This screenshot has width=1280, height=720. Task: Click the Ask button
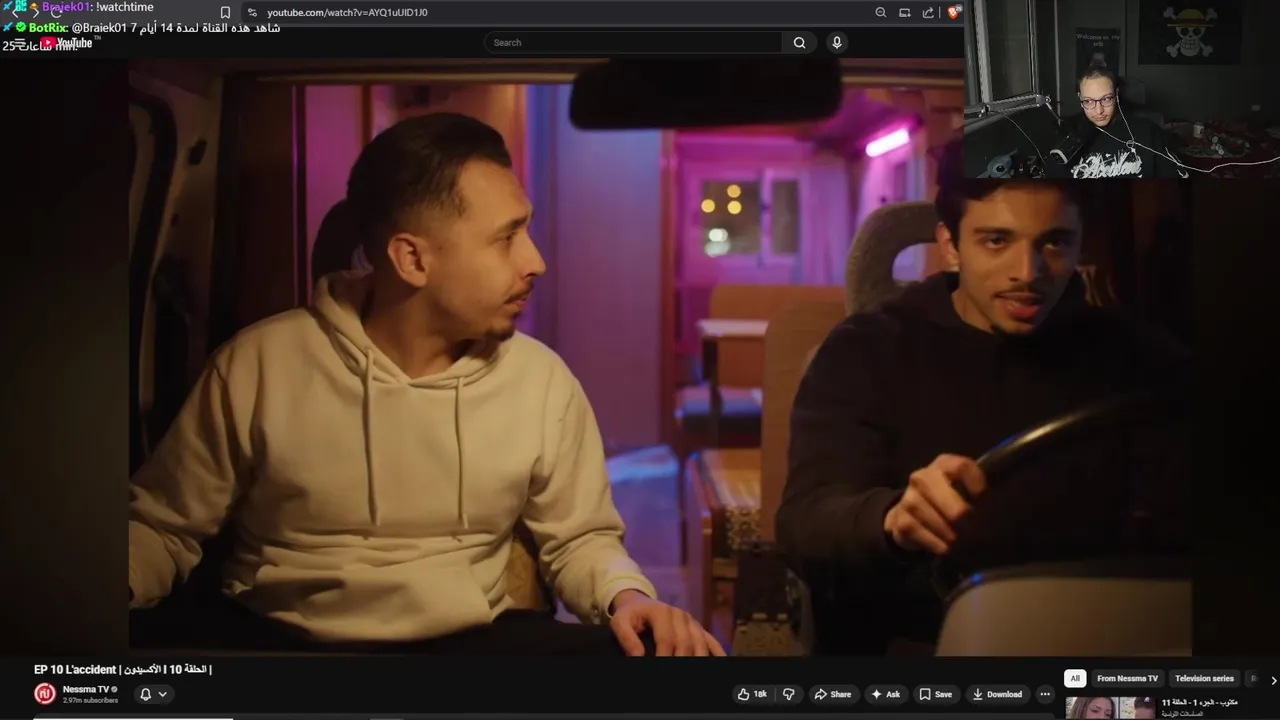(x=885, y=694)
